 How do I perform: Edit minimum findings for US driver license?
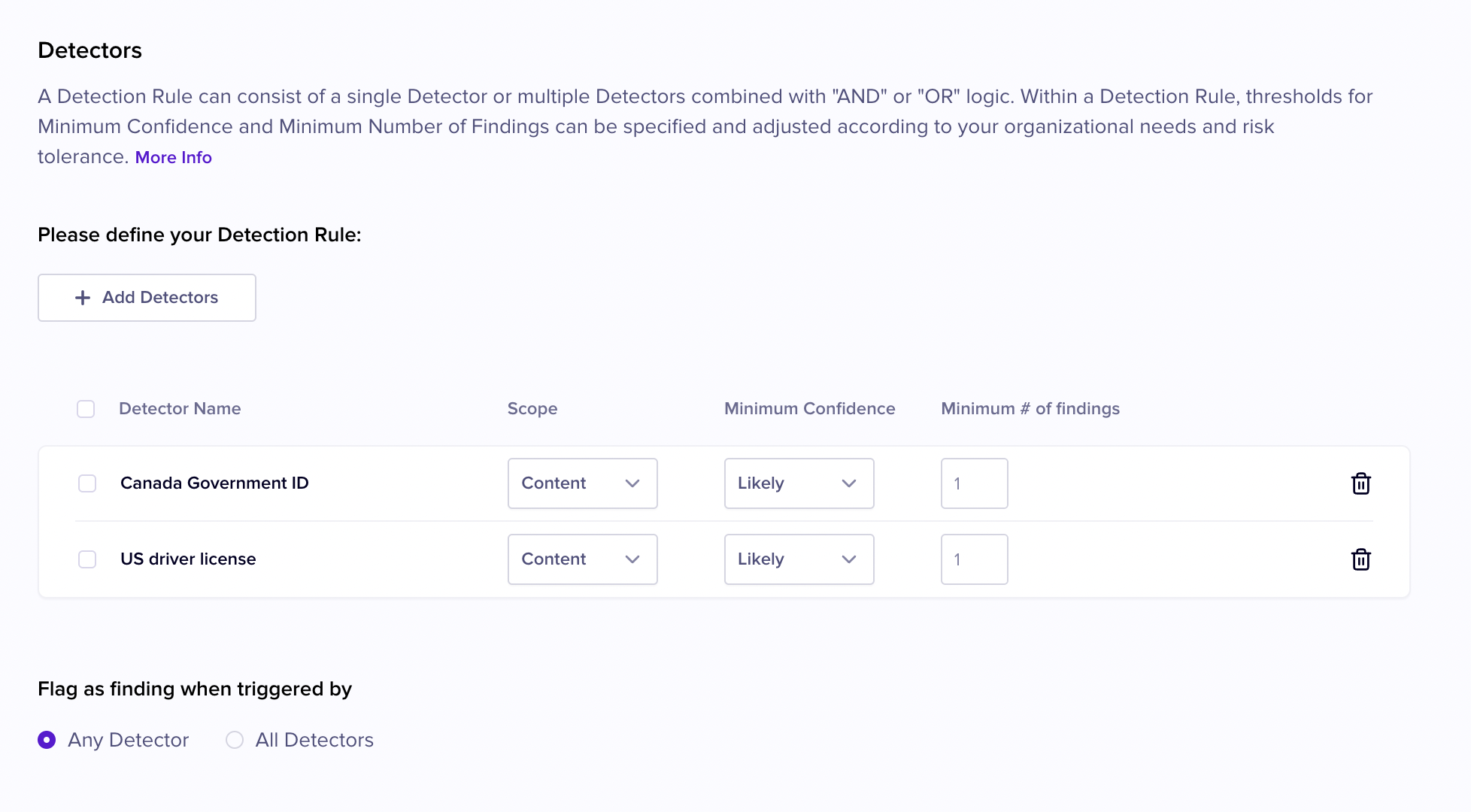point(974,559)
